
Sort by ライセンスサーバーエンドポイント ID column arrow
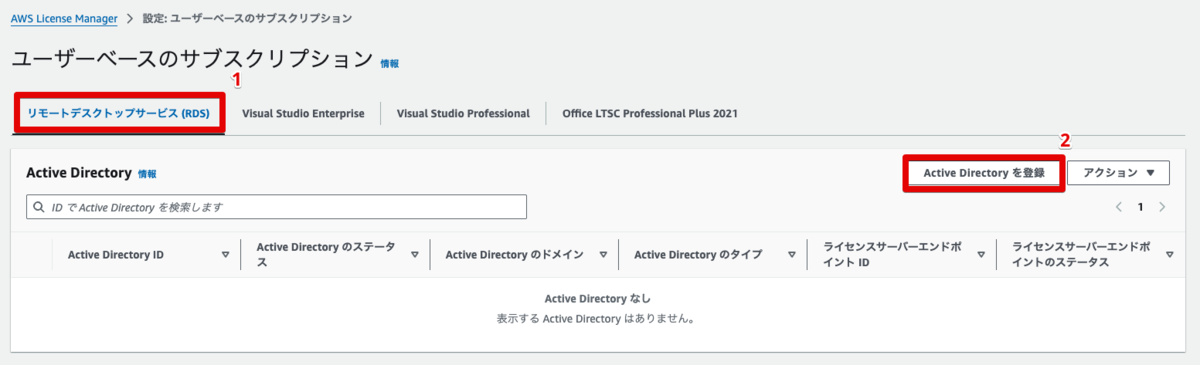coord(981,254)
